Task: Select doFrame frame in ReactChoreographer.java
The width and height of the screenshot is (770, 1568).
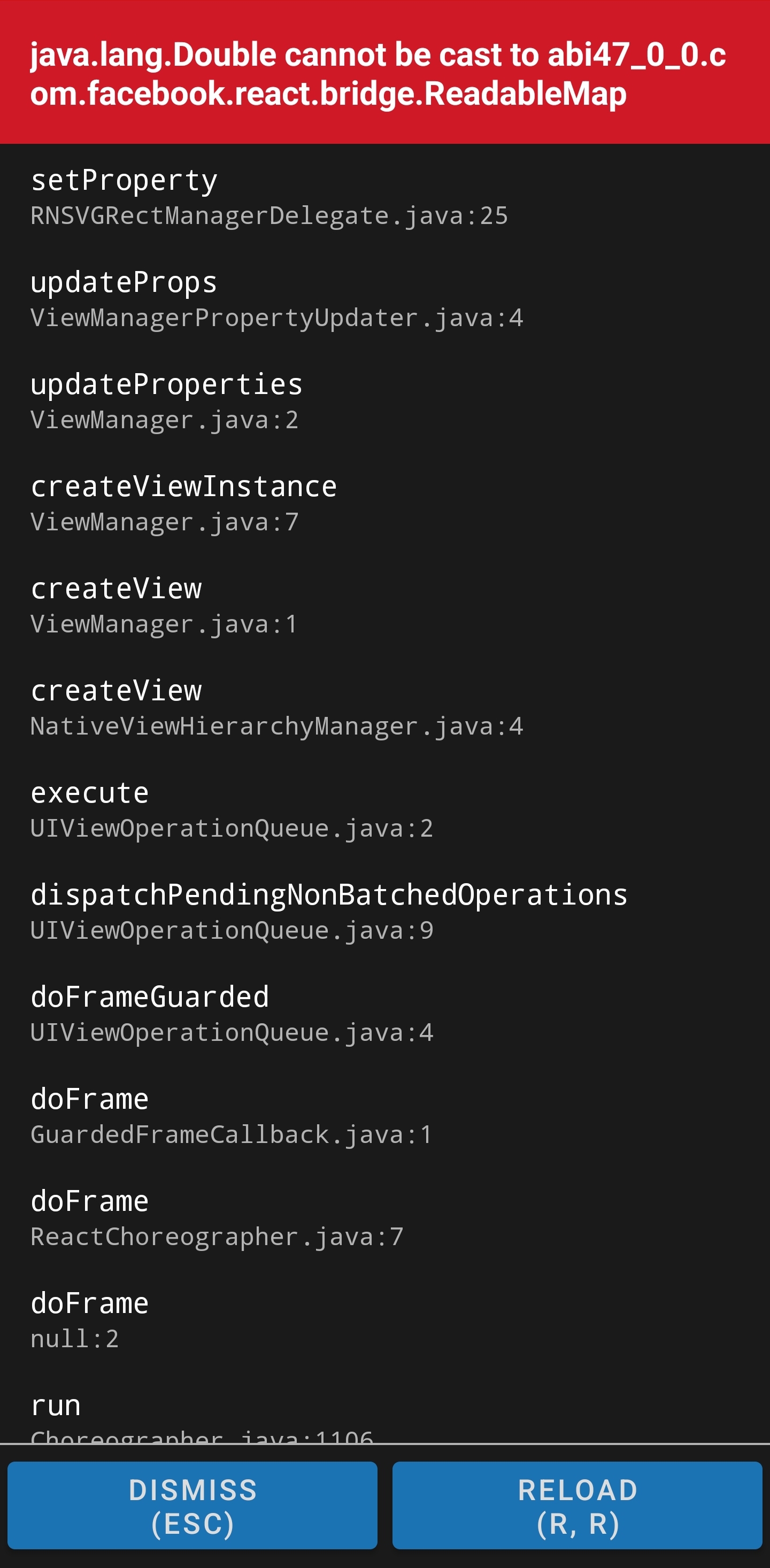Action: [x=89, y=1202]
